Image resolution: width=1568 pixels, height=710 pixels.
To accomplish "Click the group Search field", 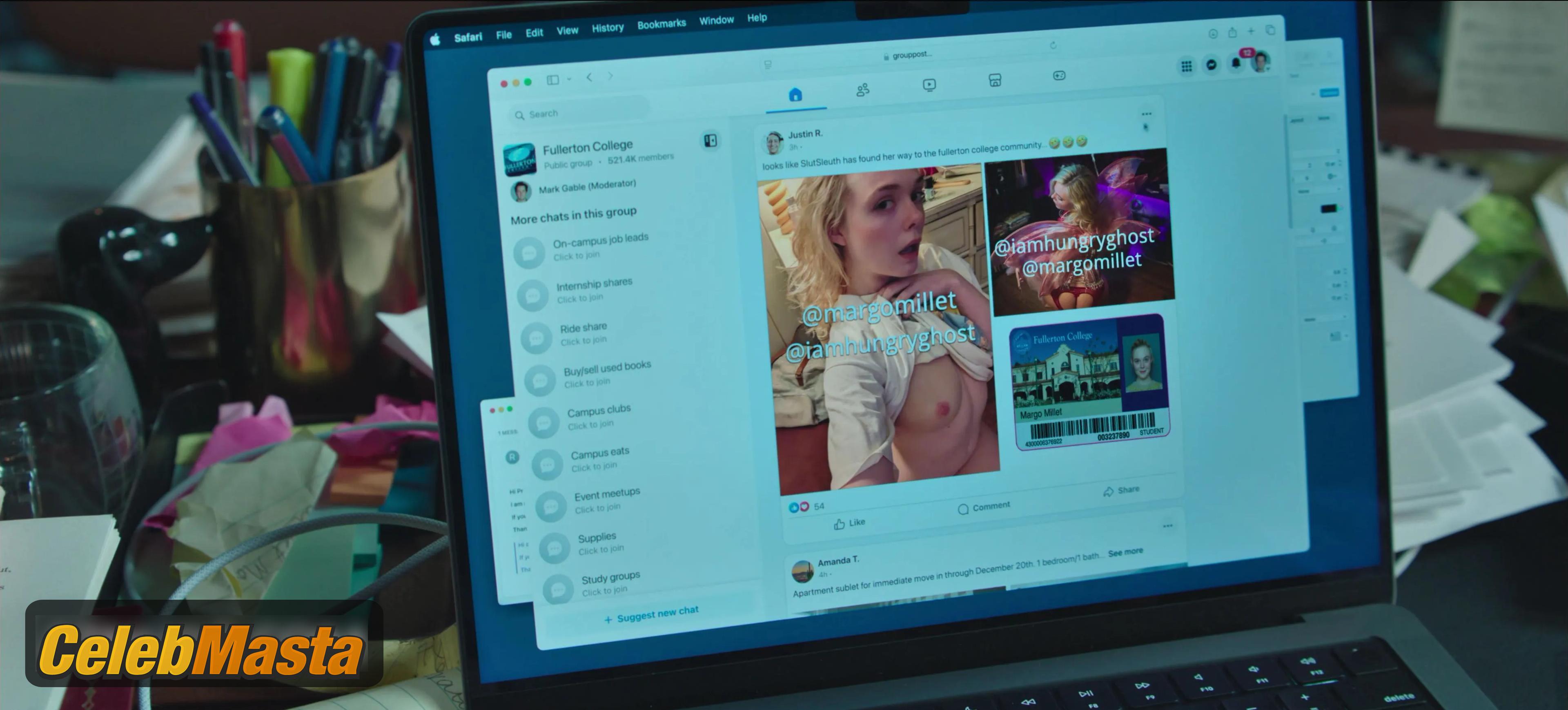I will coord(578,112).
